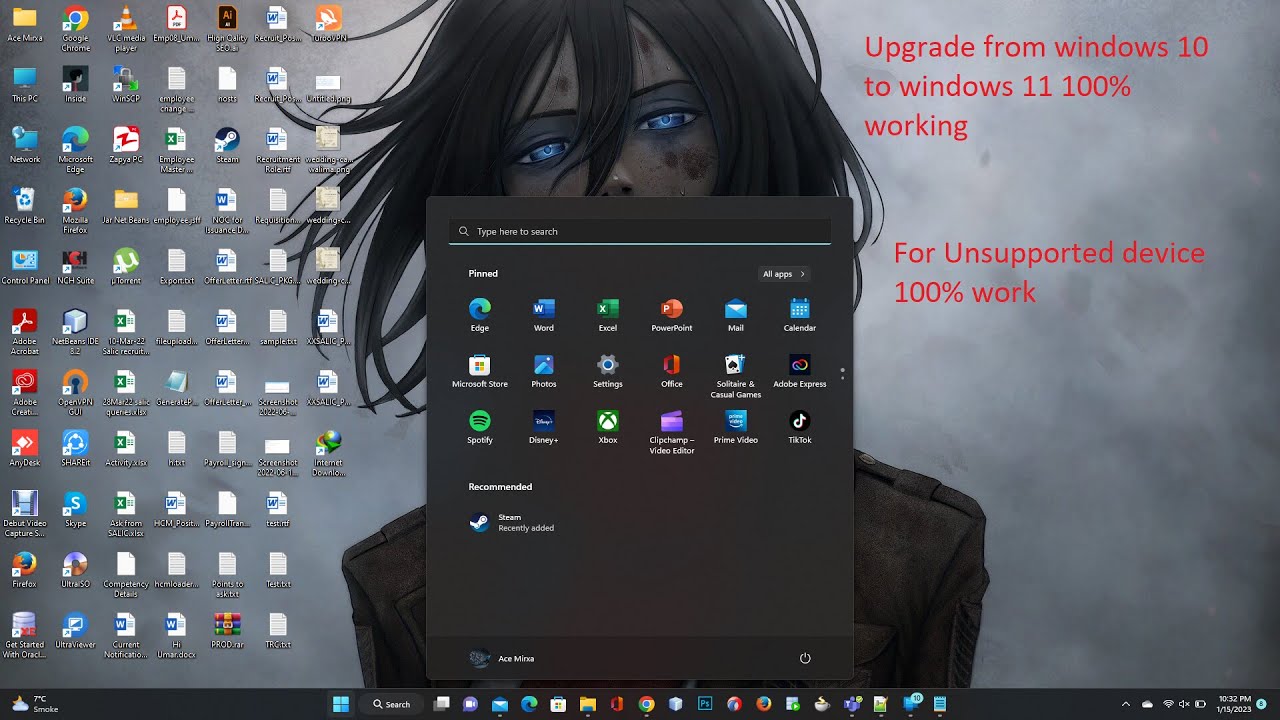
Task: Select AnyDesk desktop shortcut
Action: [25, 449]
